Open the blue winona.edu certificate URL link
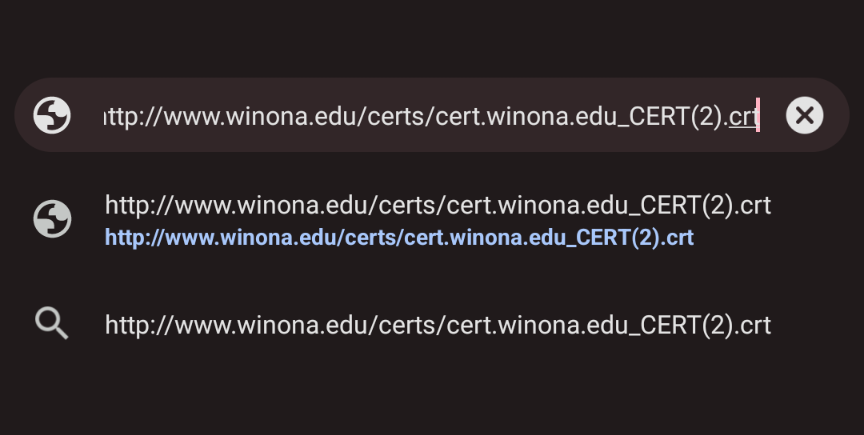 (399, 239)
